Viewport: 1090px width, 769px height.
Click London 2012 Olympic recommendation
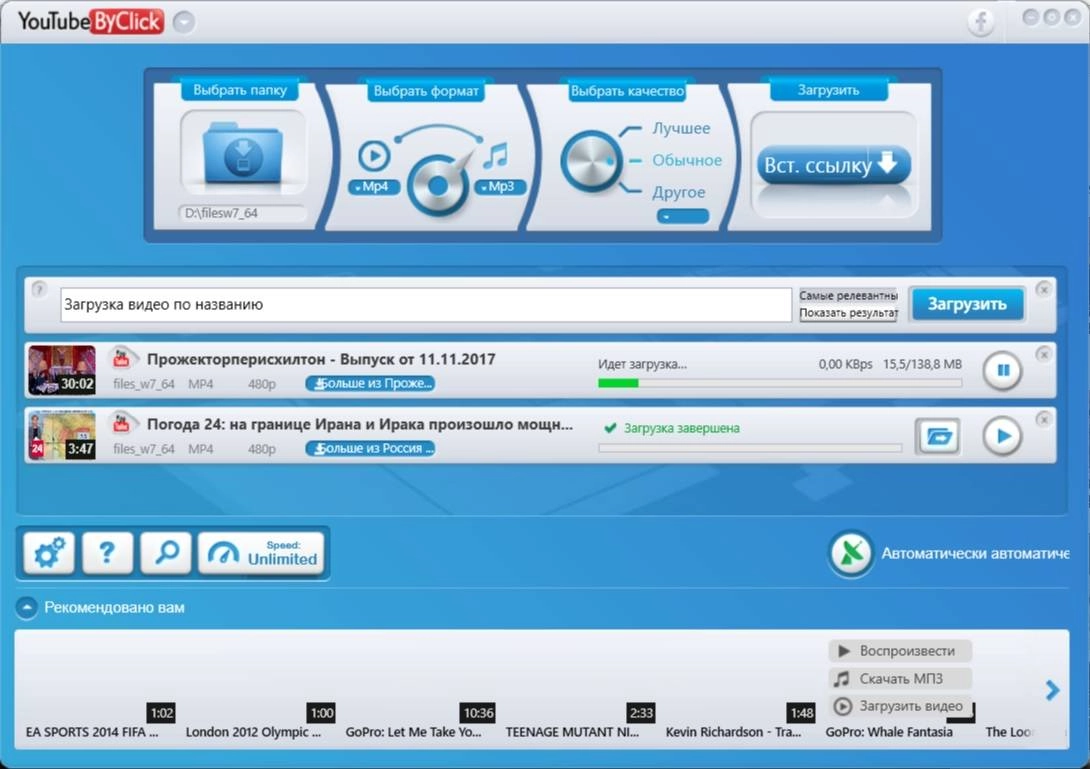pos(254,732)
